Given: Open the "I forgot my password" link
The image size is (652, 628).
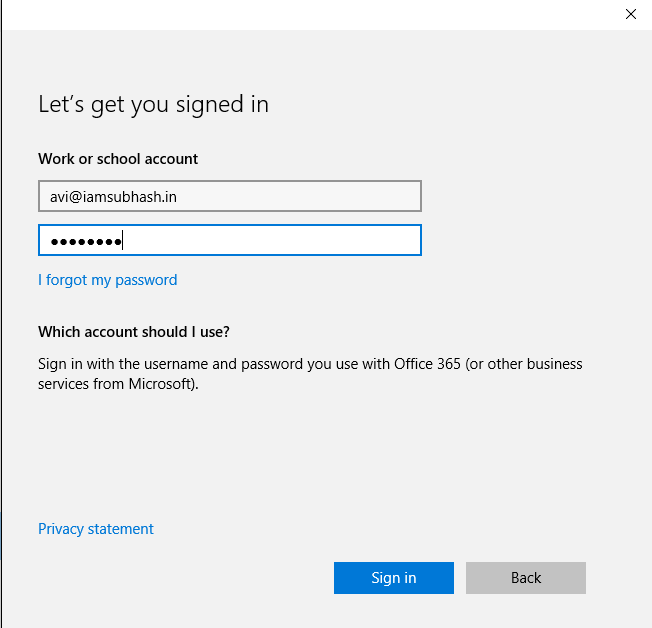Looking at the screenshot, I should coord(107,280).
